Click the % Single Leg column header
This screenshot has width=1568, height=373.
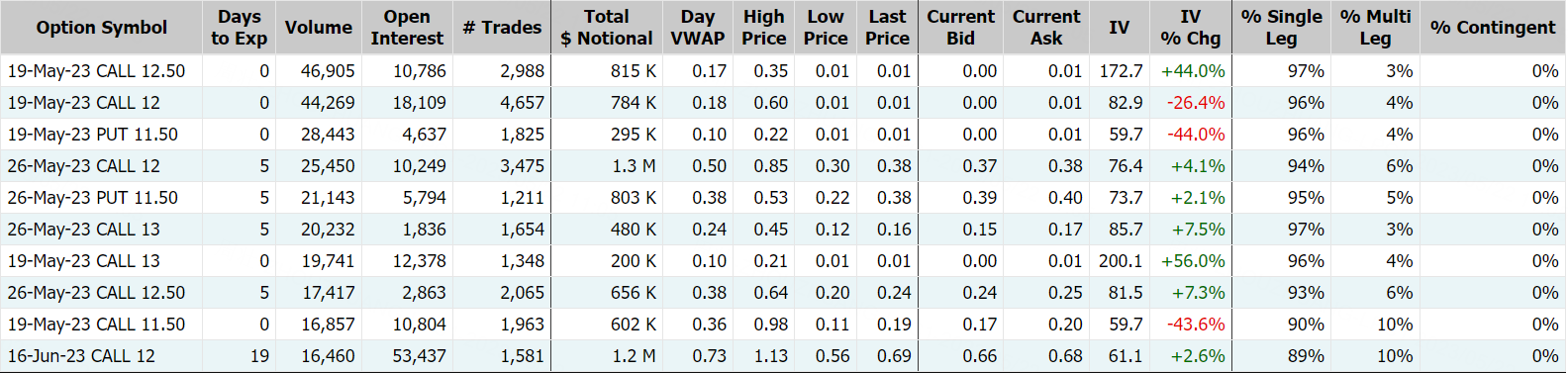pos(1281,28)
